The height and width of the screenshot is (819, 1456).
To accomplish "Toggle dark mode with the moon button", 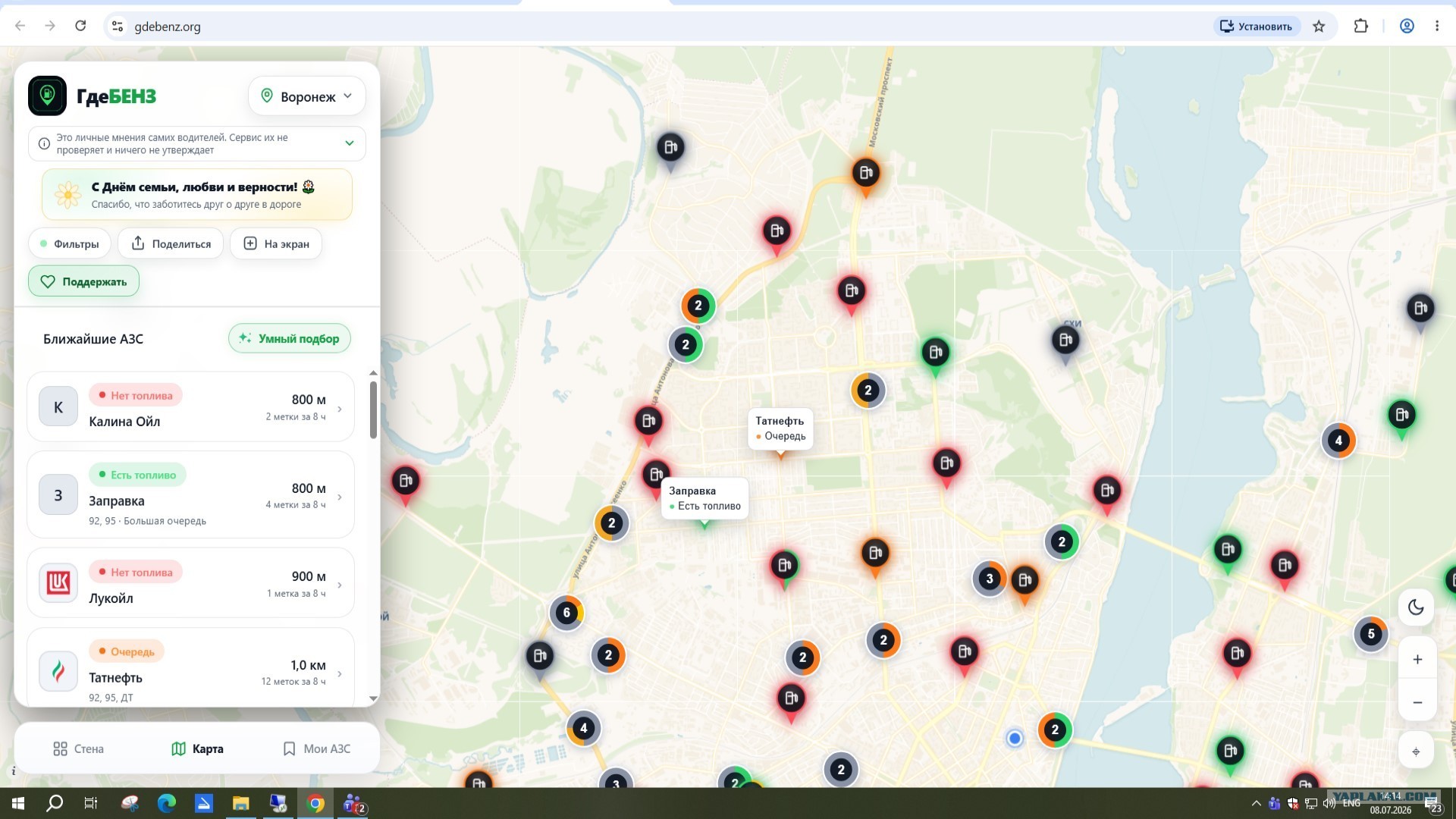I will pyautogui.click(x=1416, y=607).
